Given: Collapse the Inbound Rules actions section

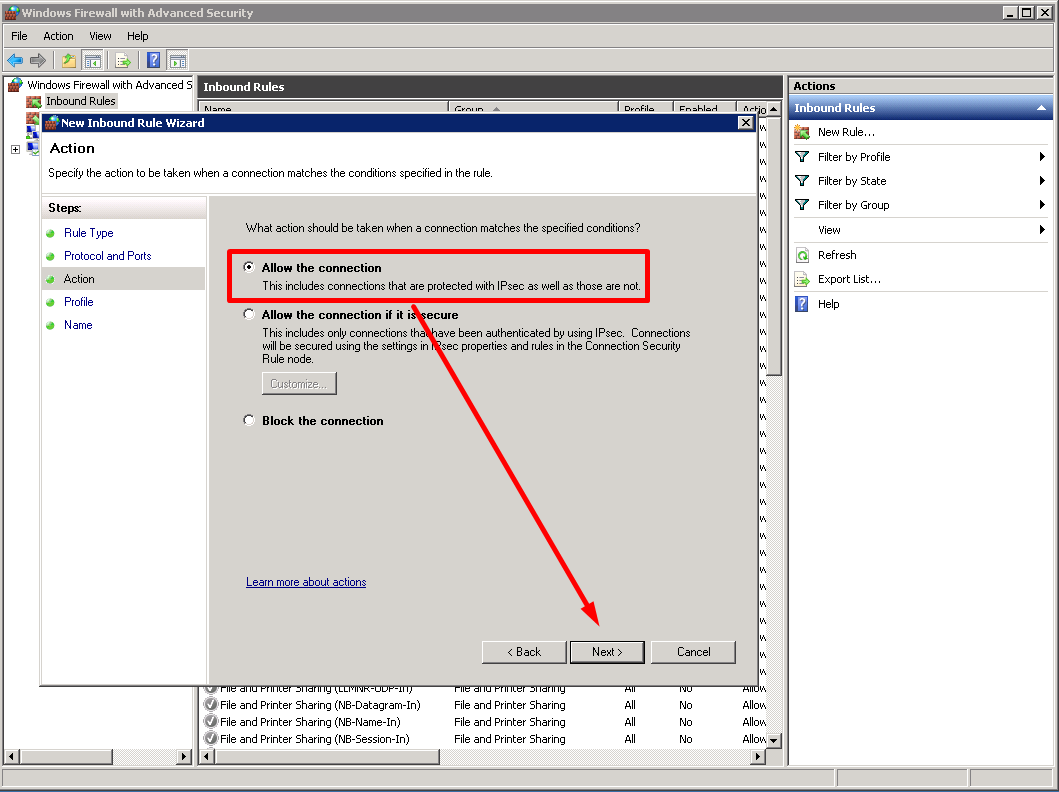Looking at the screenshot, I should coord(1041,107).
